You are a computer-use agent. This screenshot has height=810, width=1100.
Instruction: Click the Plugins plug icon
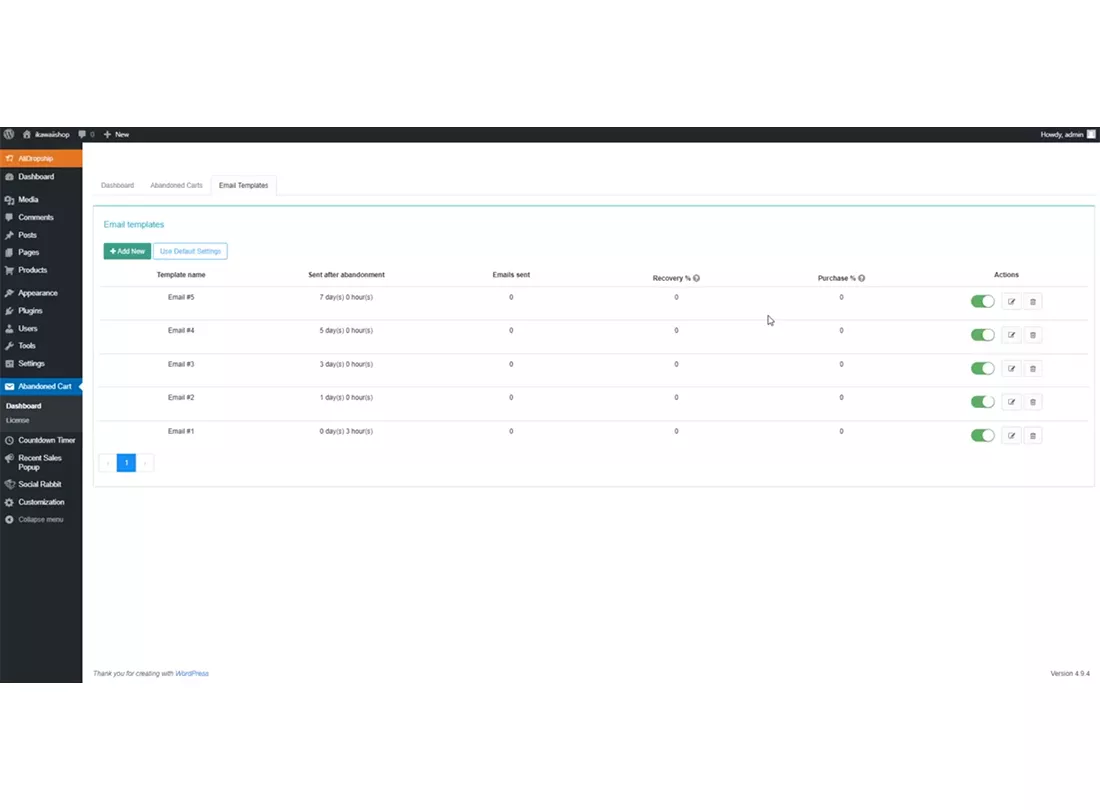(9, 311)
